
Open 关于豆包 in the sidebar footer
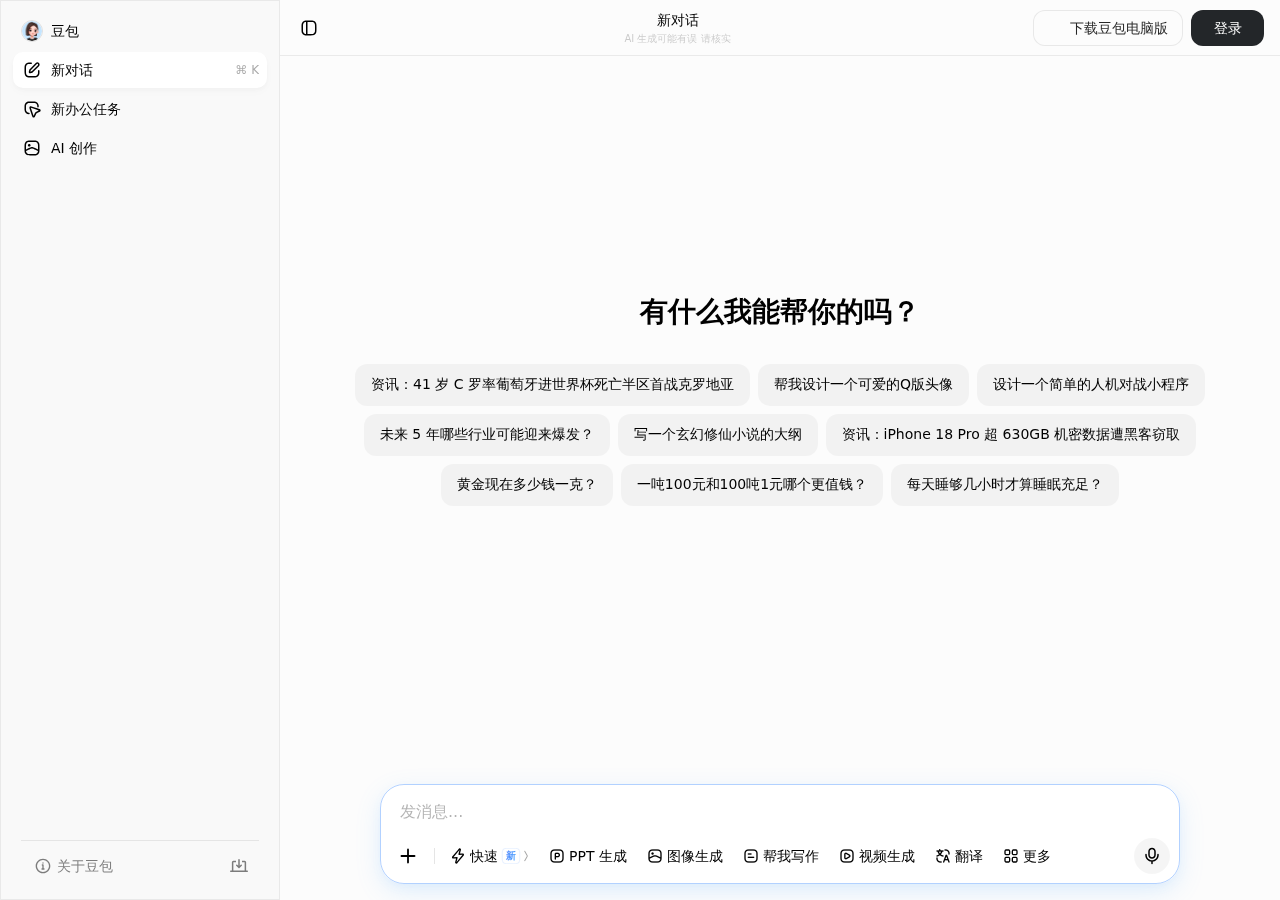(74, 866)
